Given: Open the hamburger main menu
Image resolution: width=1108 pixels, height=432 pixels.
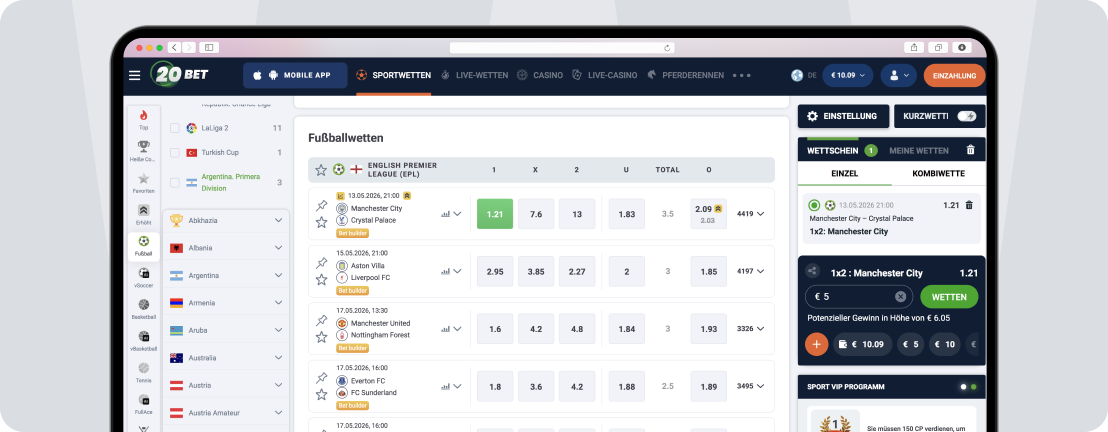Looking at the screenshot, I should (x=134, y=75).
